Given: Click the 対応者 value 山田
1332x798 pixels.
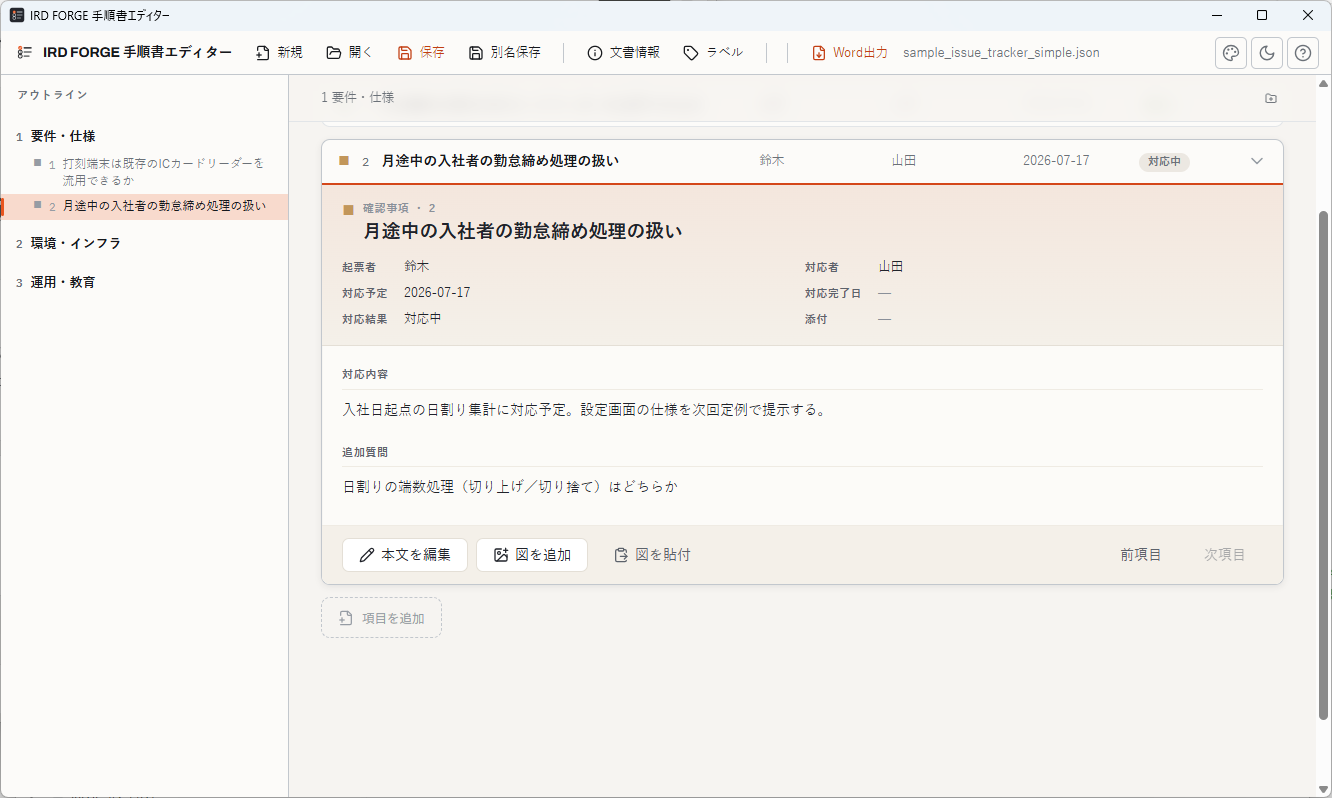Looking at the screenshot, I should point(891,267).
